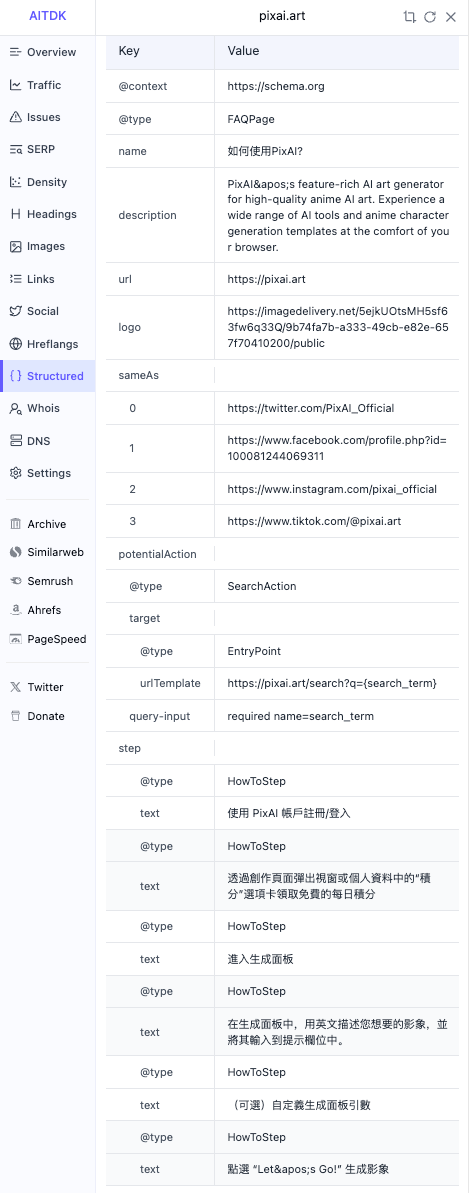Click the crop screenshot icon in header
This screenshot has width=469, height=1193.
pyautogui.click(x=410, y=17)
